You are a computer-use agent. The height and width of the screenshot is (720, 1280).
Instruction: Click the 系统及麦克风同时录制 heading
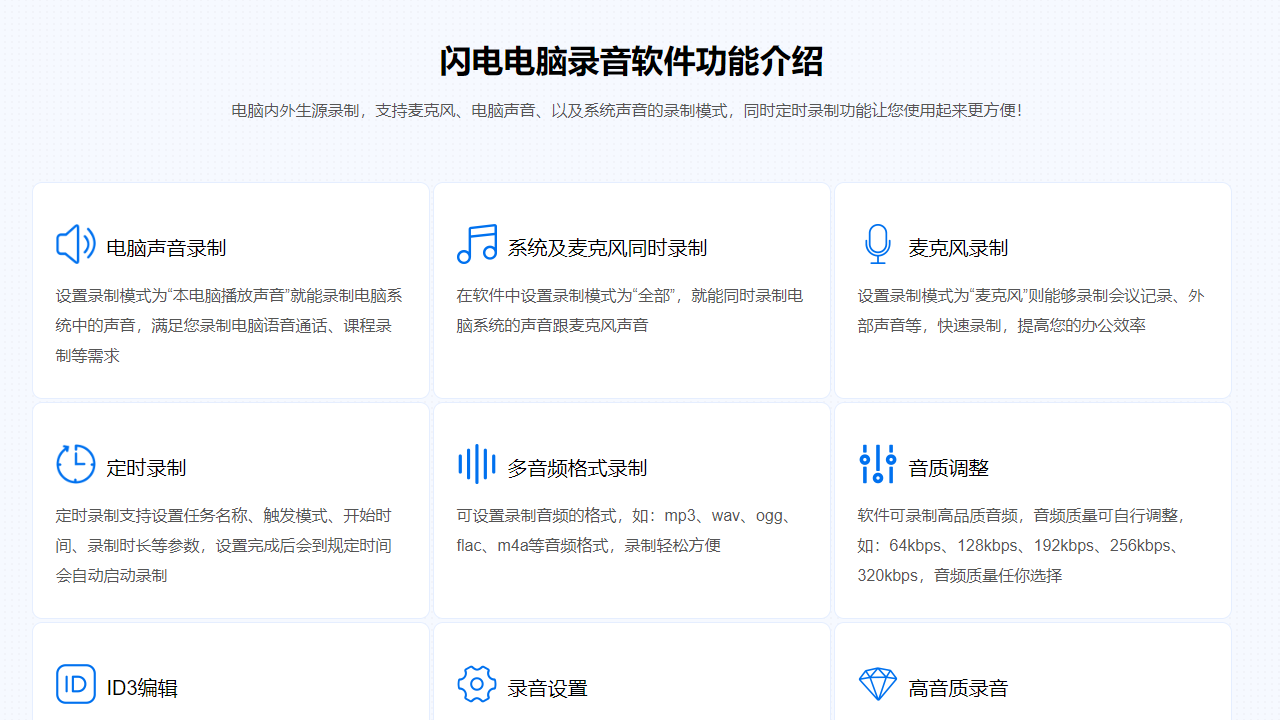609,247
